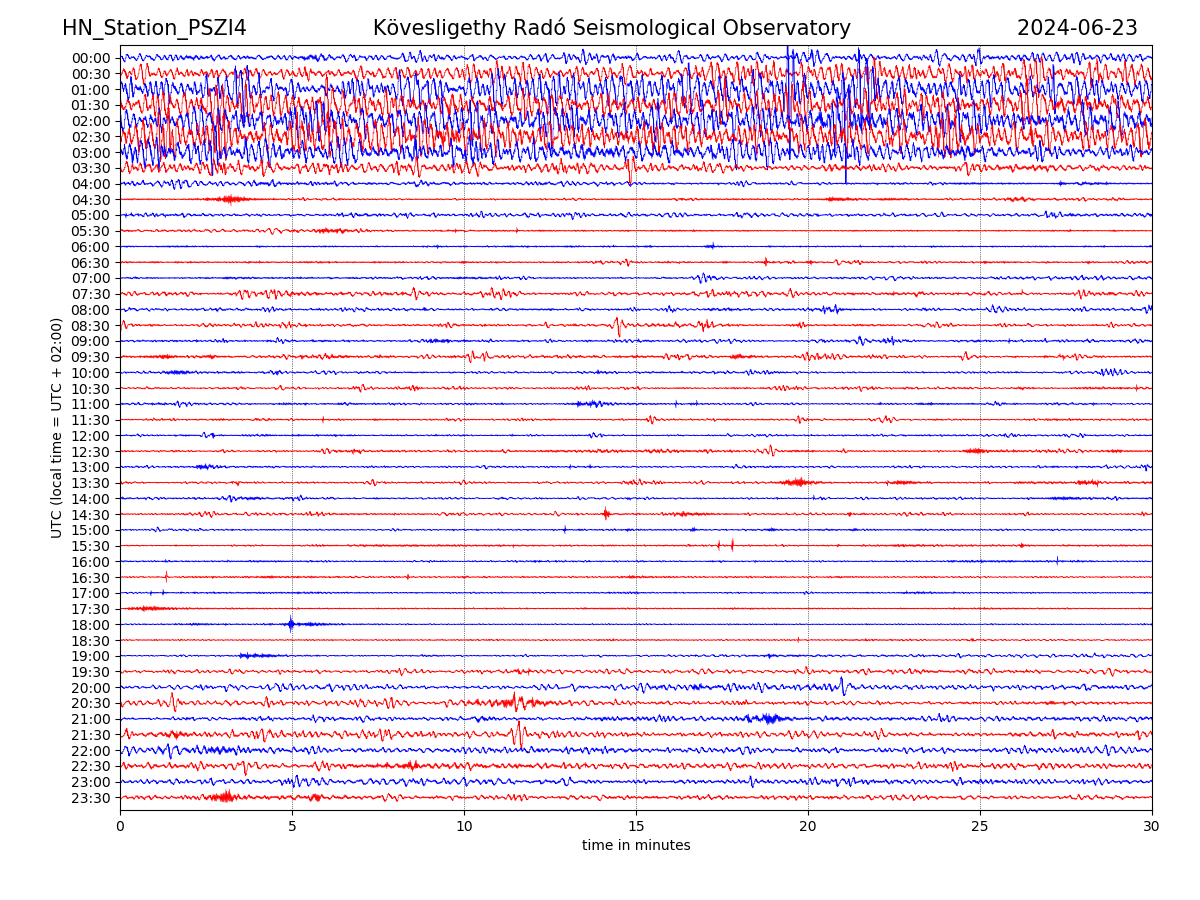
Task: Click the HN_Station_PSZI4 station name
Action: (154, 28)
